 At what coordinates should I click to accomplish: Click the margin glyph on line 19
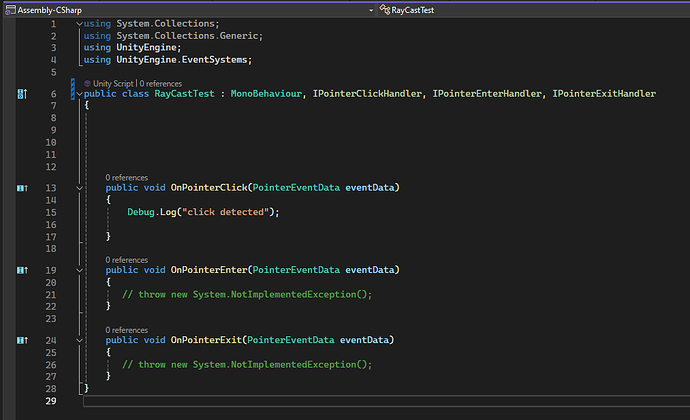(22, 270)
